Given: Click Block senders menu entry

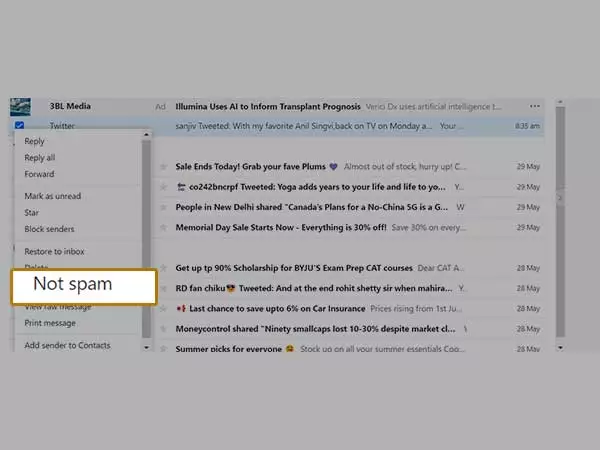Looking at the screenshot, I should tap(49, 229).
